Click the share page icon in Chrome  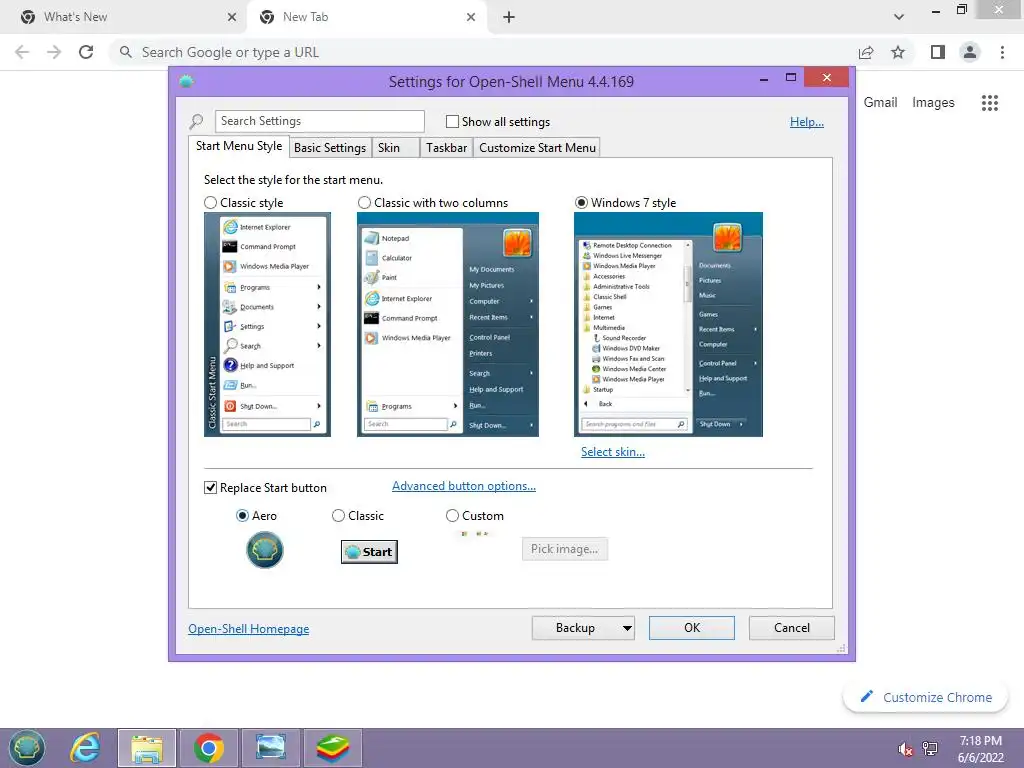pyautogui.click(x=866, y=52)
